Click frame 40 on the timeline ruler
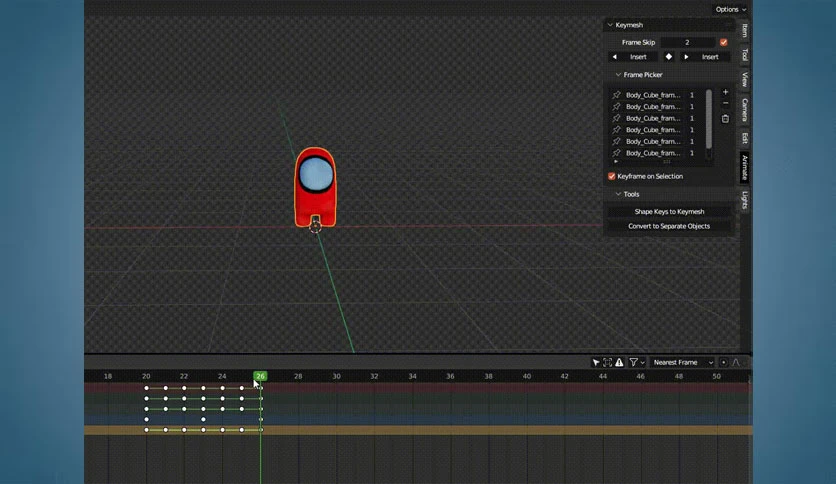836x484 pixels. (527, 376)
